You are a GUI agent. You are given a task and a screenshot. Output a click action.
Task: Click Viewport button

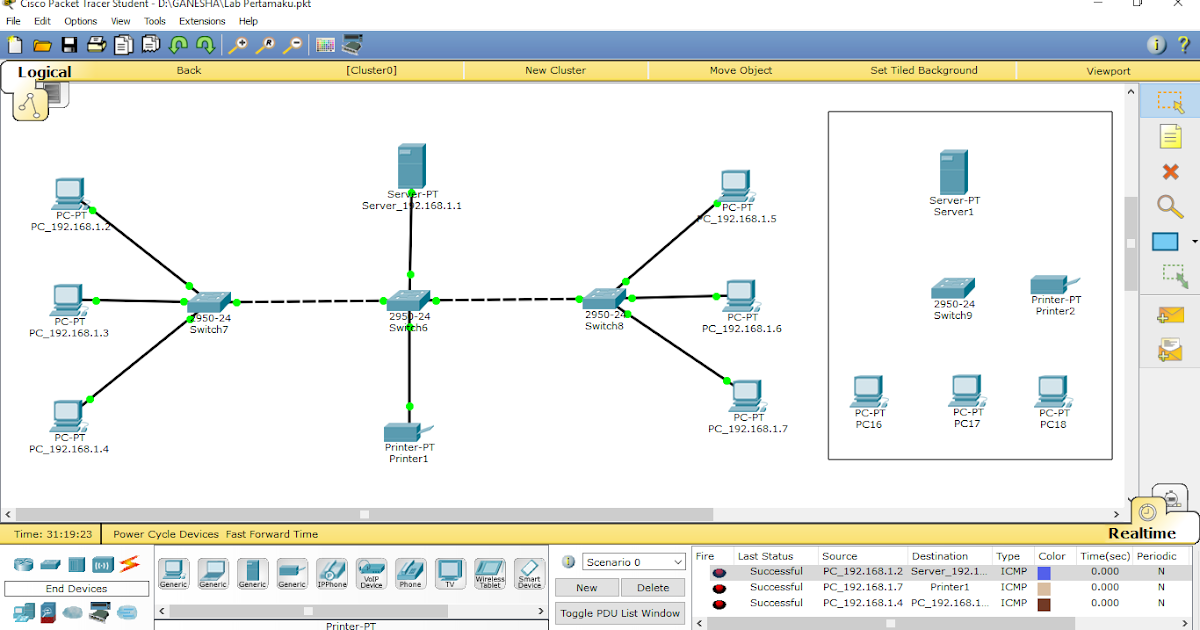tap(1108, 71)
